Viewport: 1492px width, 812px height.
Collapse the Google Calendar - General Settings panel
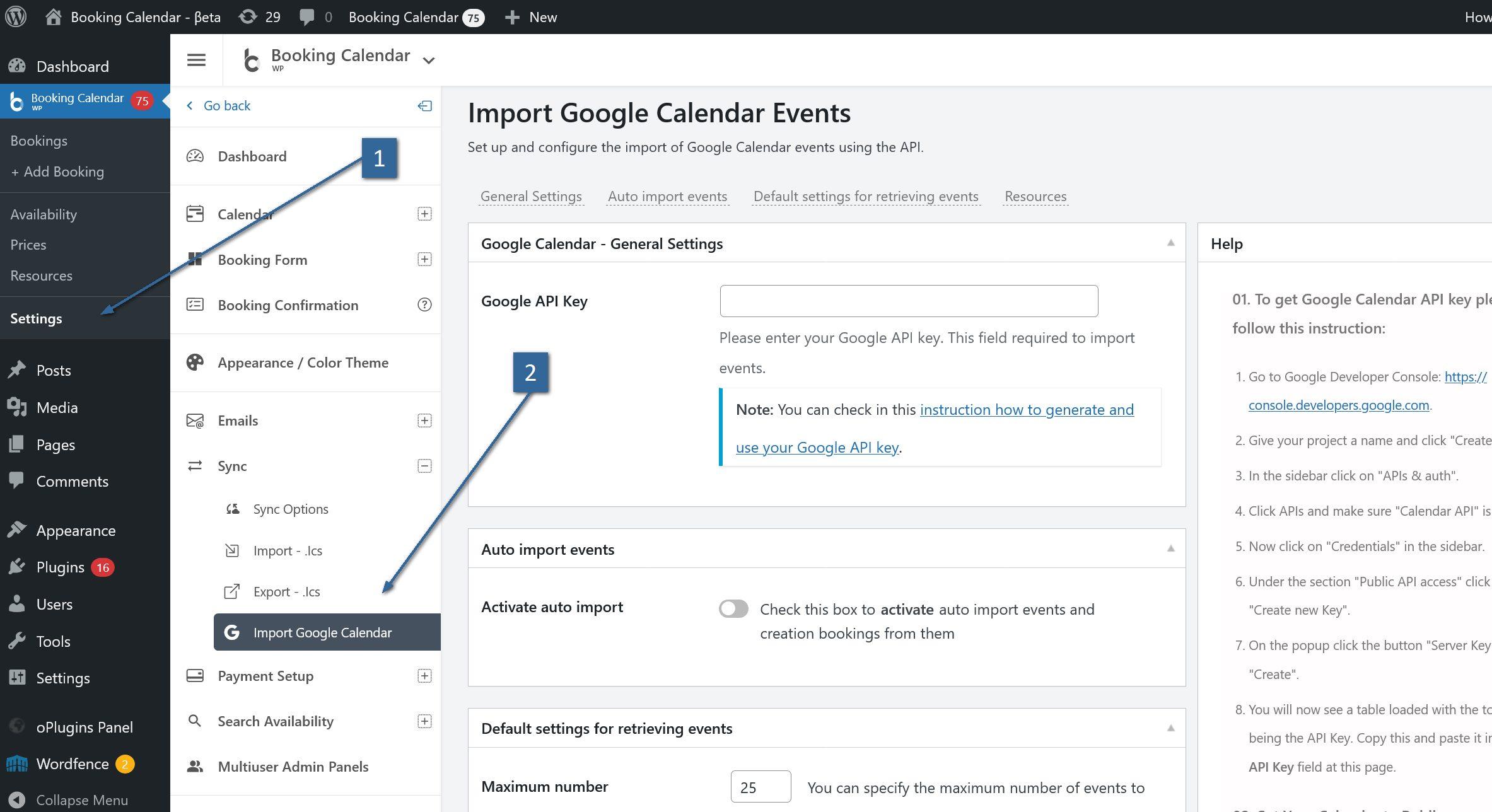(x=1170, y=243)
